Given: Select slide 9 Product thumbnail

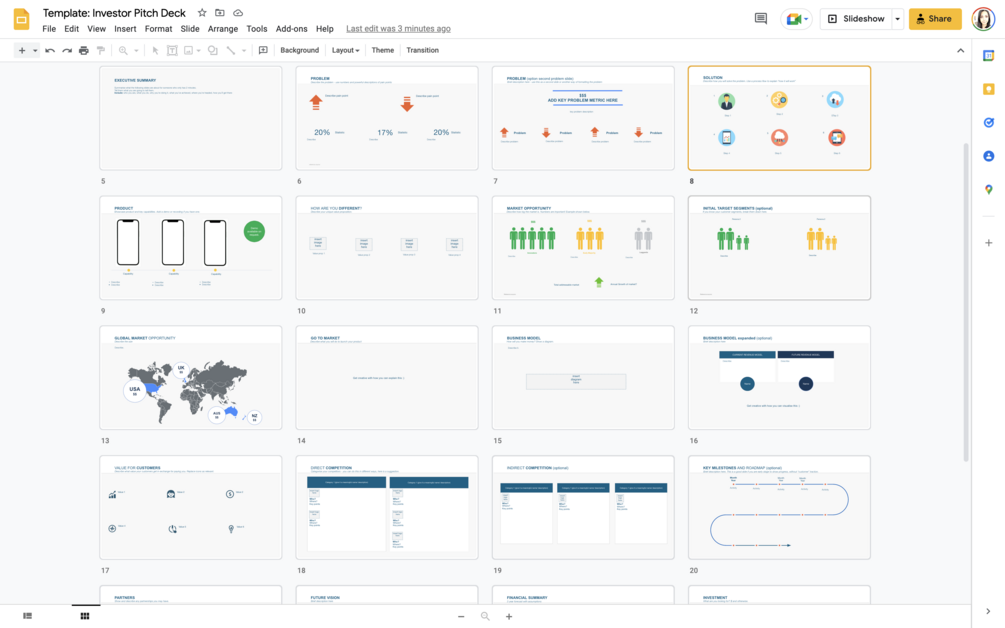Looking at the screenshot, I should point(190,248).
